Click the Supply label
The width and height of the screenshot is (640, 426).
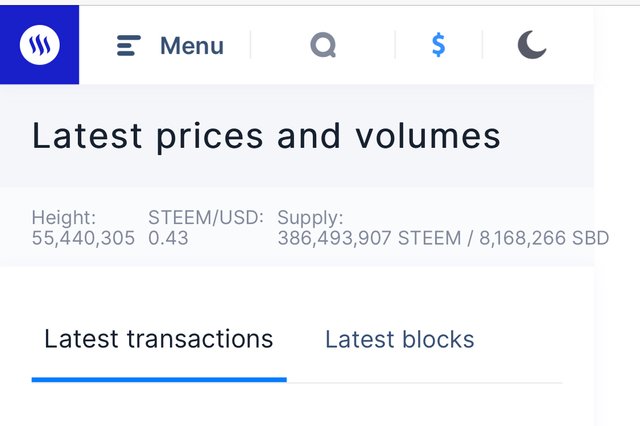tap(310, 218)
